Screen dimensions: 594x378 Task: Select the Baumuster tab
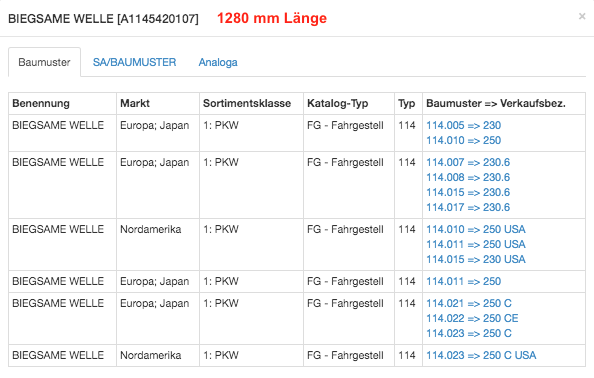tap(44, 62)
